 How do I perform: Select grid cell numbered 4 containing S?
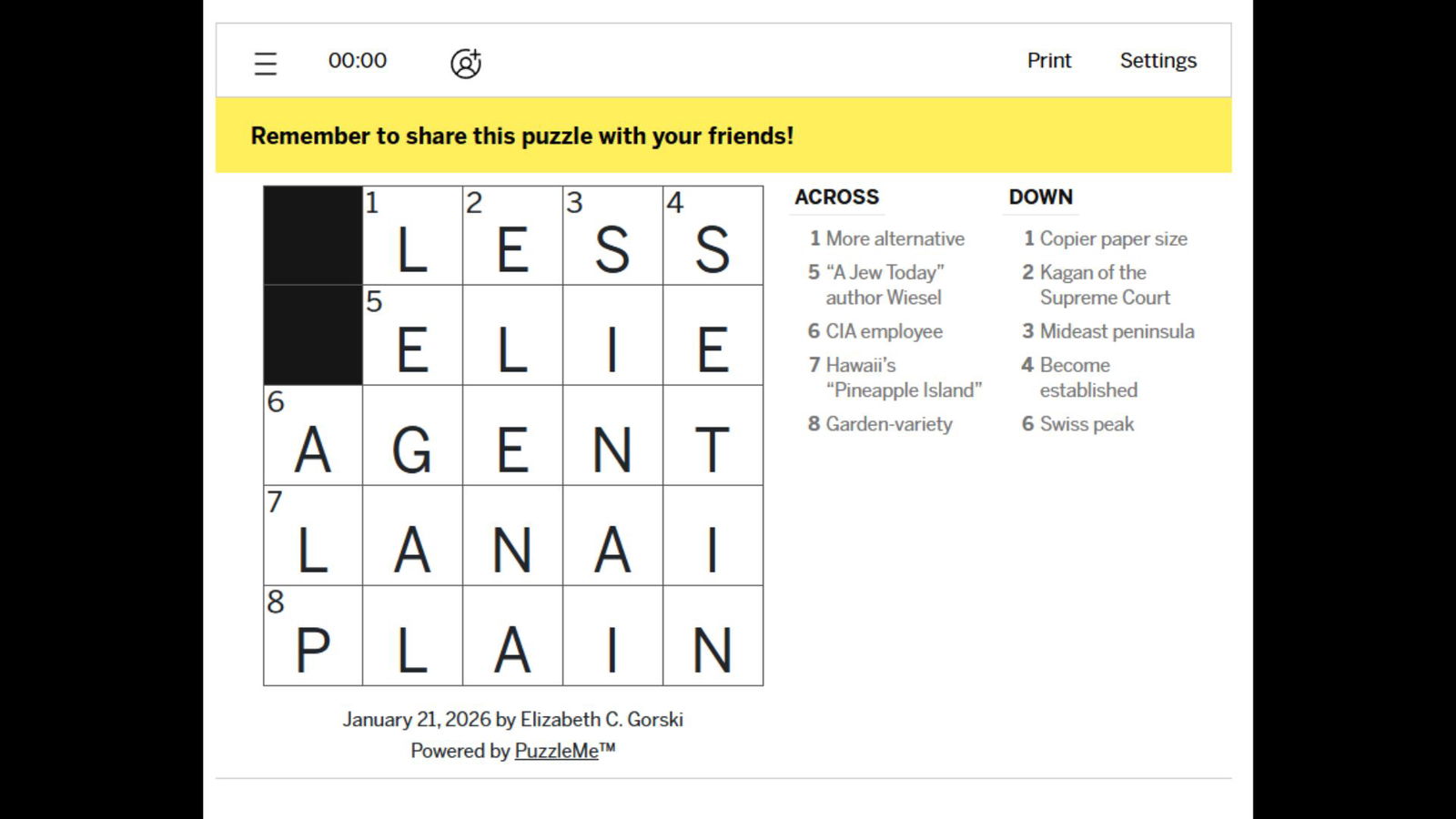713,237
